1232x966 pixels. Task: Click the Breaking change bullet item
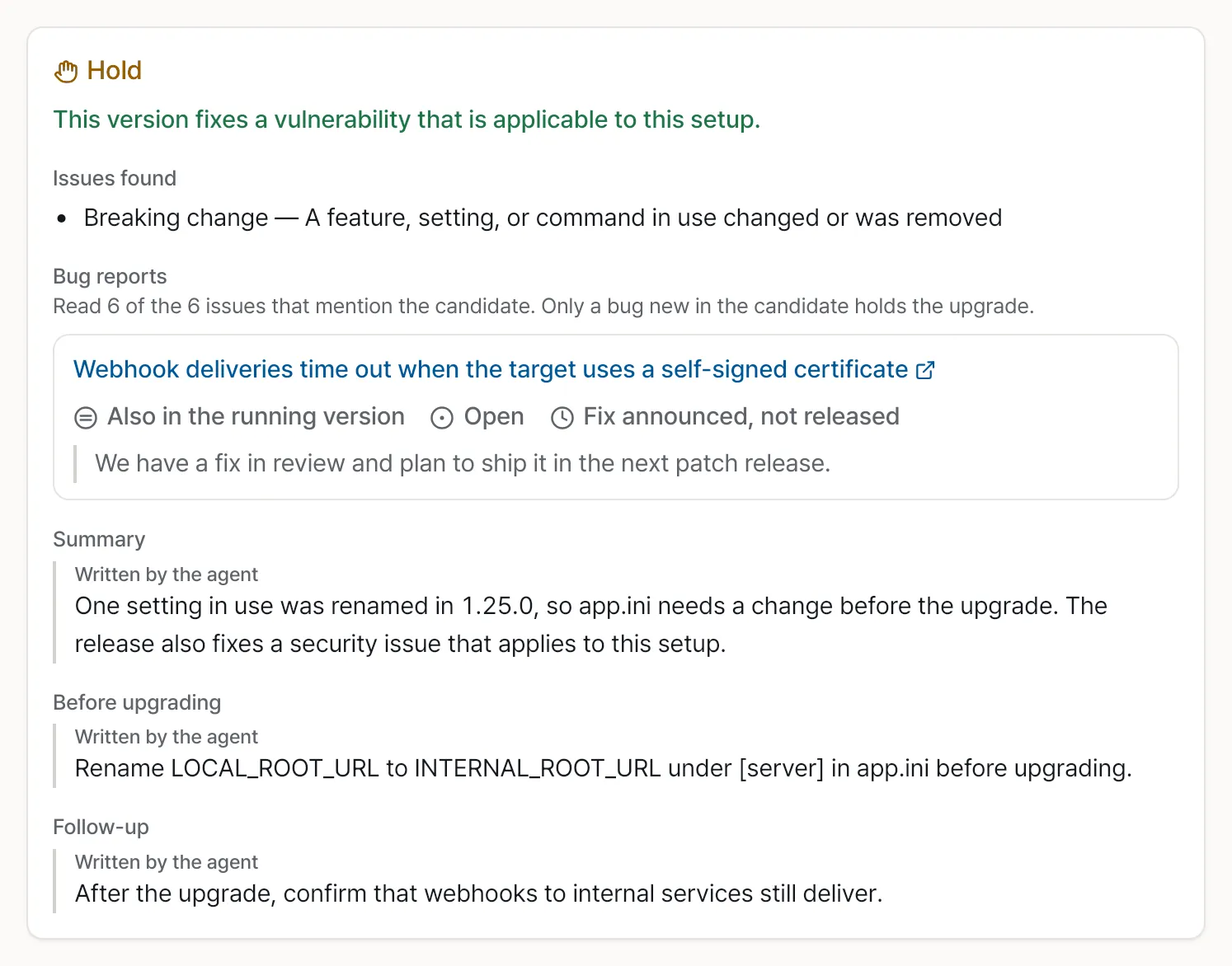coord(543,218)
